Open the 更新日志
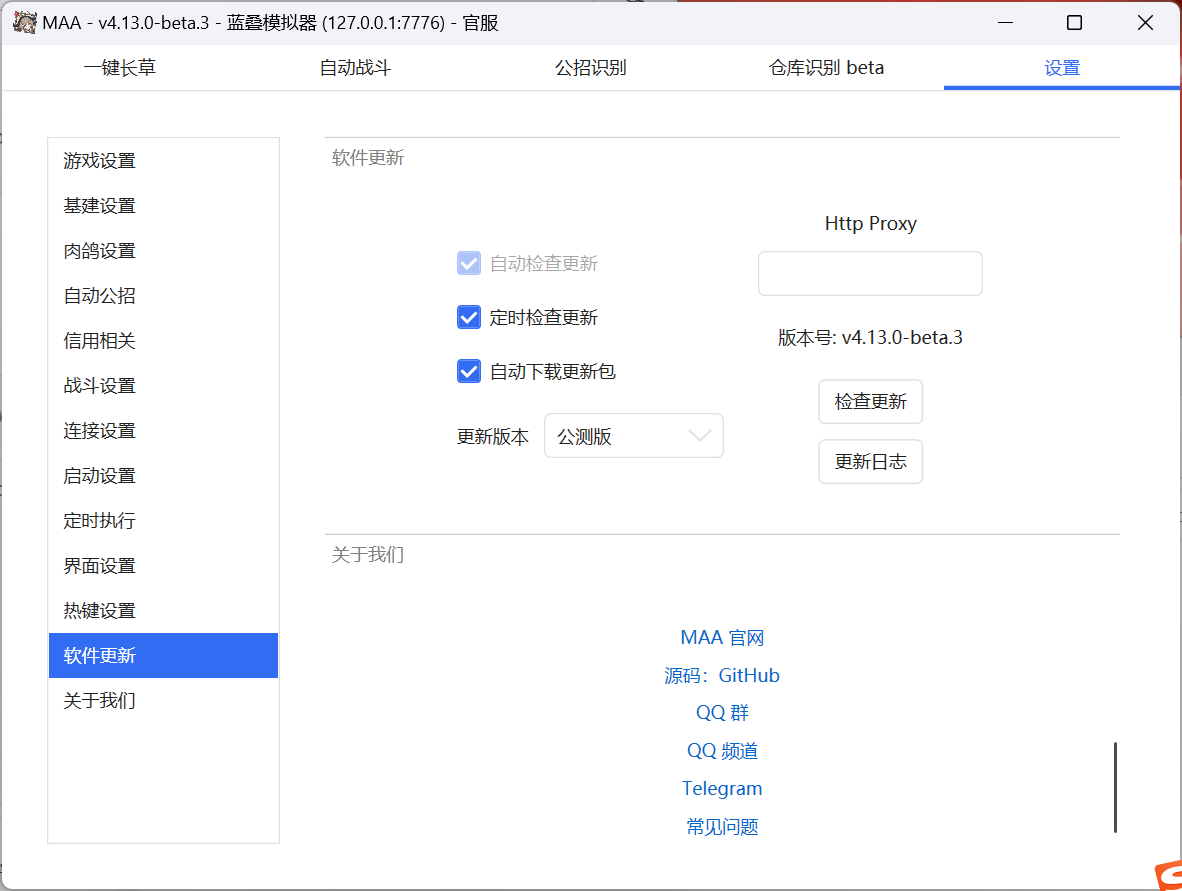The image size is (1182, 891). (x=870, y=461)
